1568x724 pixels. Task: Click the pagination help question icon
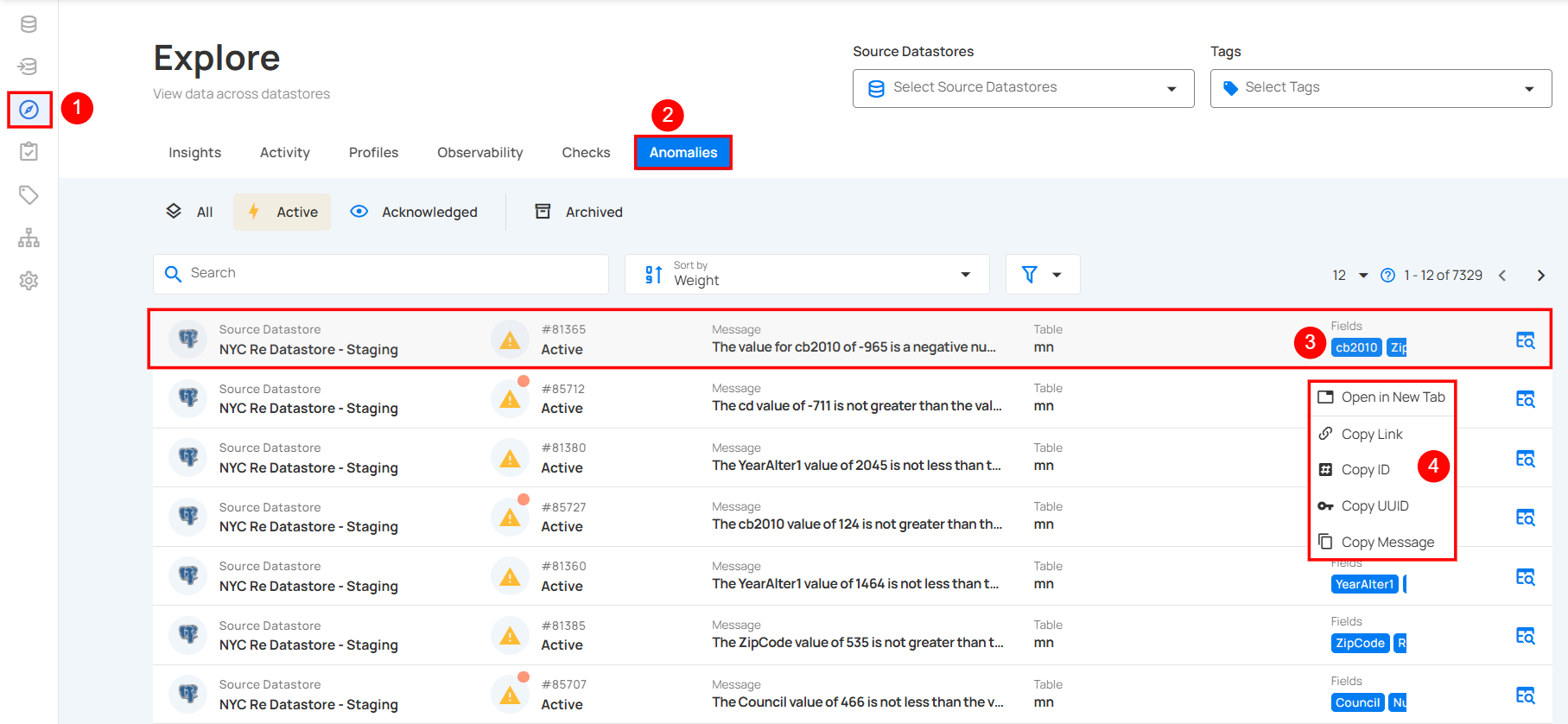[1387, 276]
